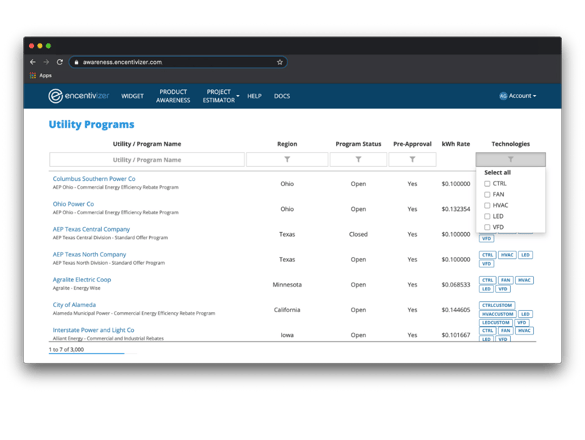Image resolution: width=585 pixels, height=440 pixels.
Task: Check the VFD technology checkbox
Action: point(487,227)
